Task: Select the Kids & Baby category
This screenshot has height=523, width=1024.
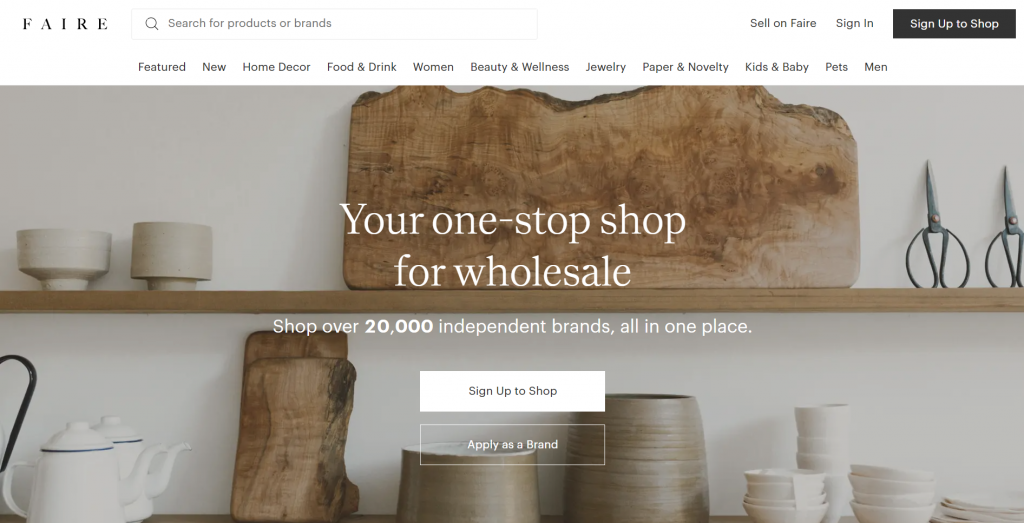Action: (x=776, y=67)
